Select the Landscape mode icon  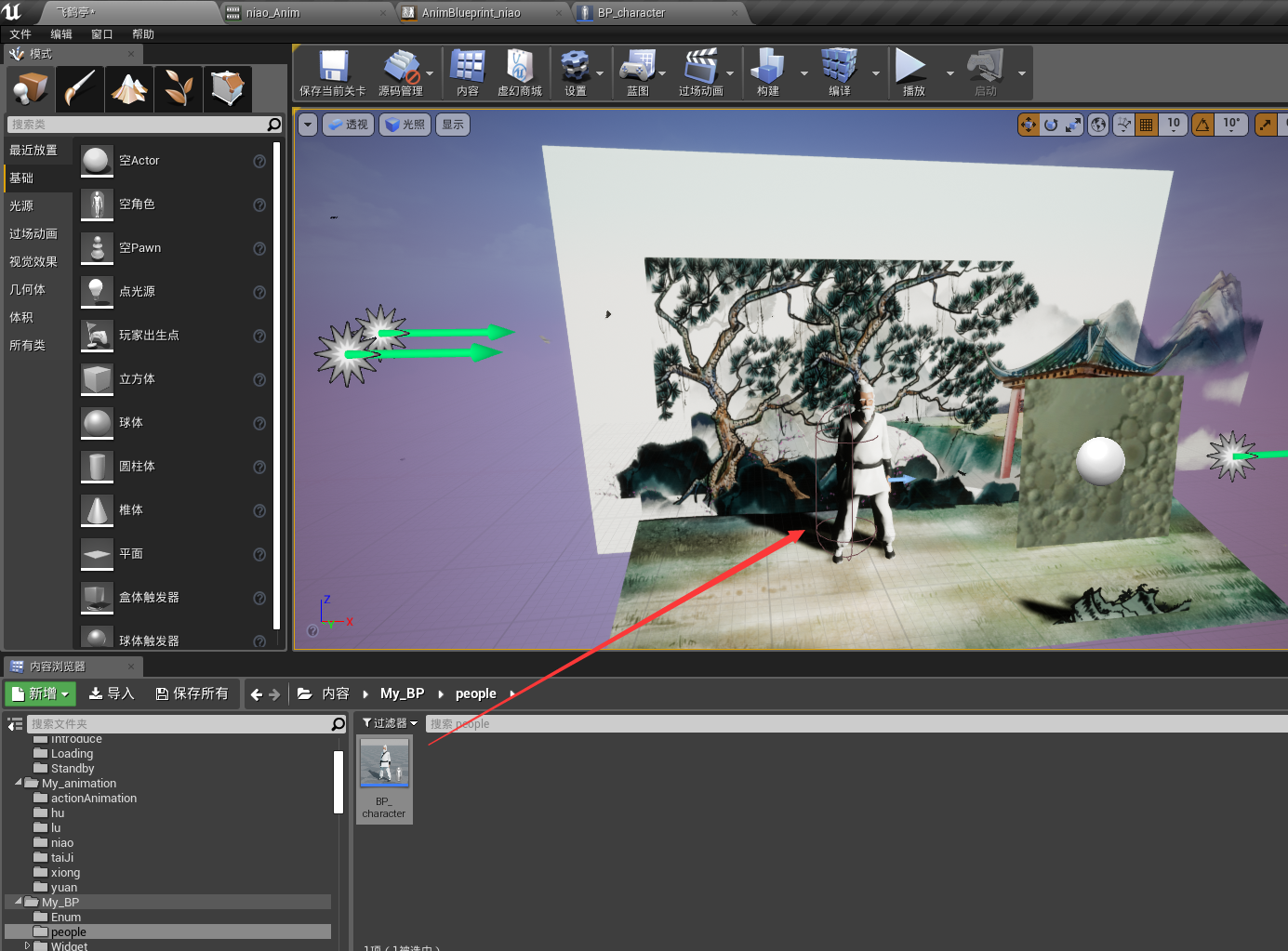pos(128,88)
